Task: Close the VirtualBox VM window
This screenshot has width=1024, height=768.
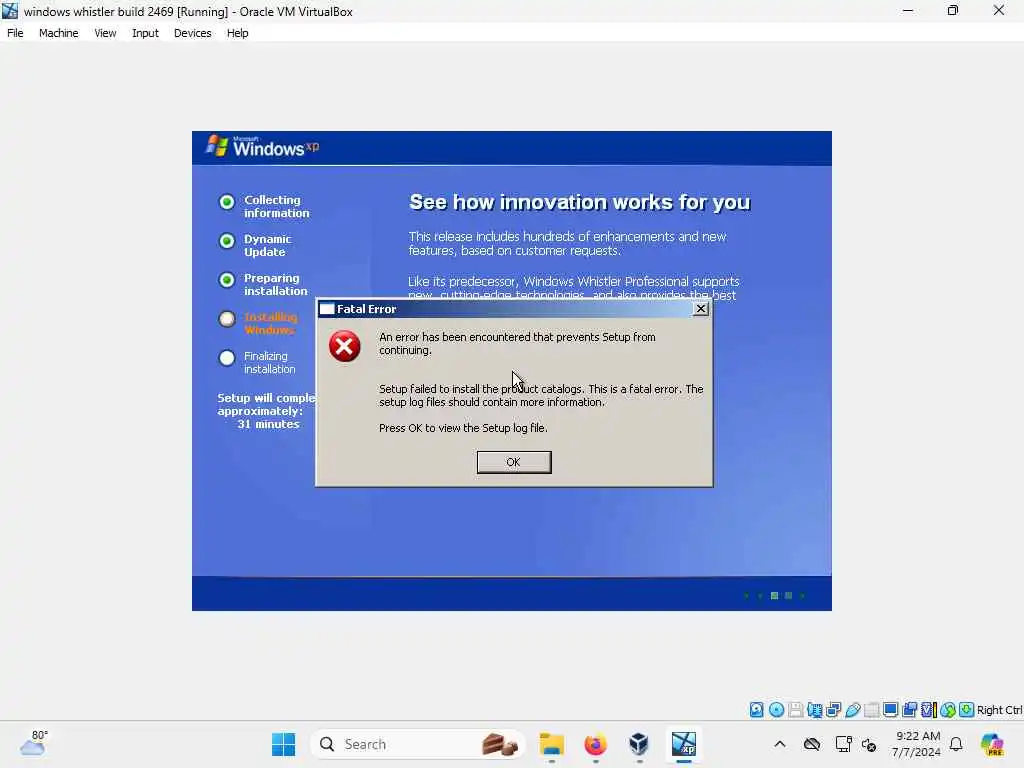Action: [x=999, y=11]
